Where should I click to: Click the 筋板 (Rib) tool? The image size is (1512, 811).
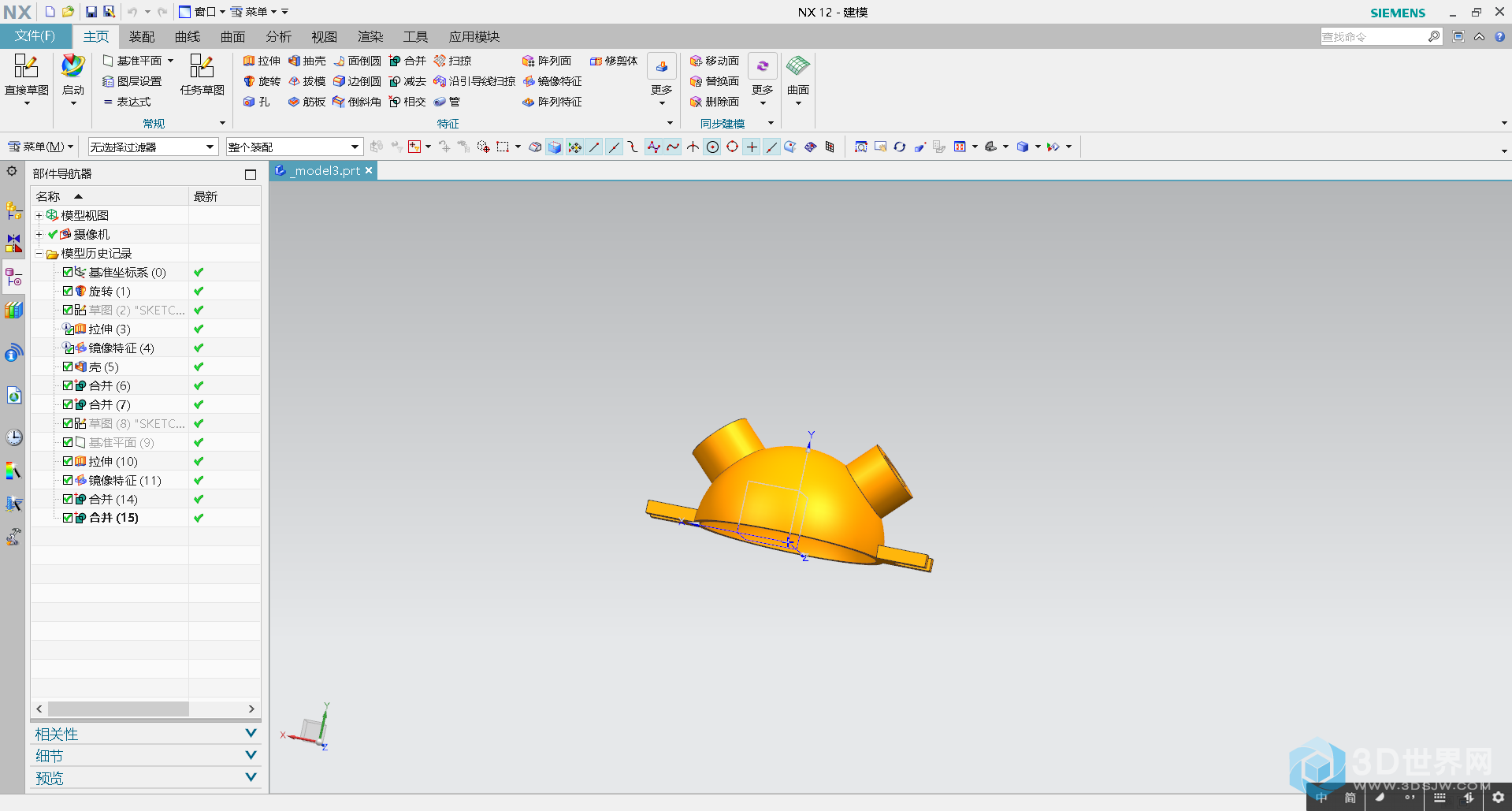coord(307,102)
